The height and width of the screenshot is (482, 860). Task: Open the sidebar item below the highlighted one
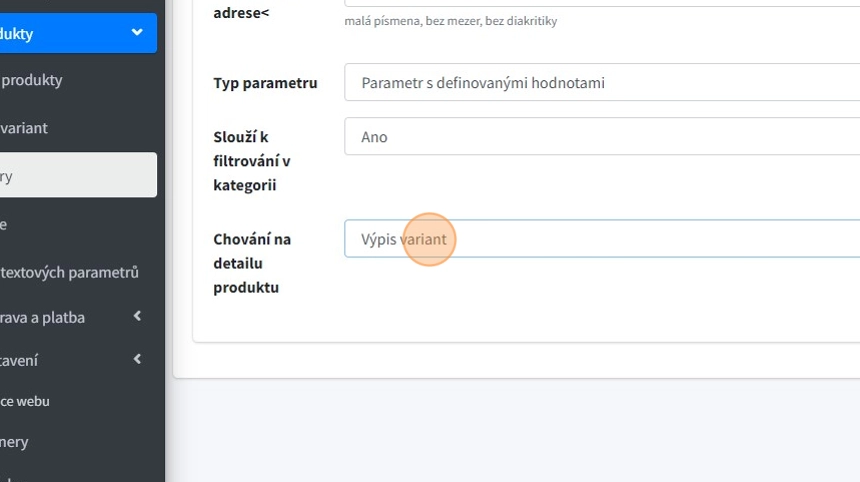(4, 224)
